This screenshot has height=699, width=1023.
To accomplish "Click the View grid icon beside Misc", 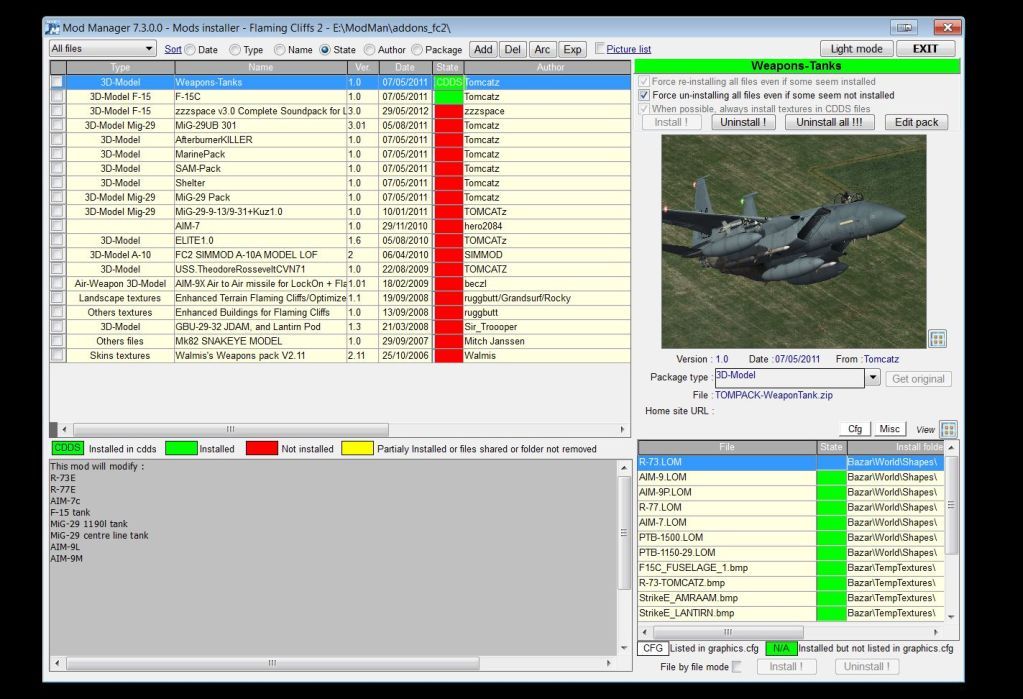I will [947, 429].
